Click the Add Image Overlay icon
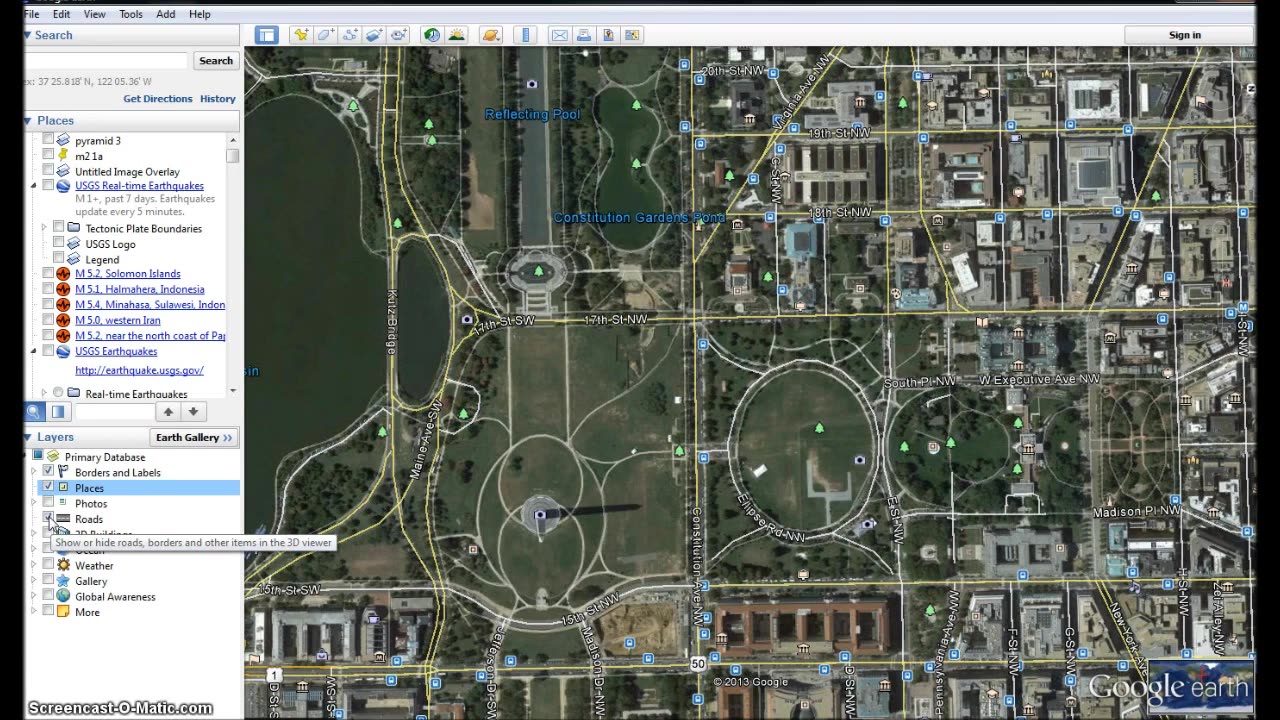Screen dimensions: 1280x720 374,35
